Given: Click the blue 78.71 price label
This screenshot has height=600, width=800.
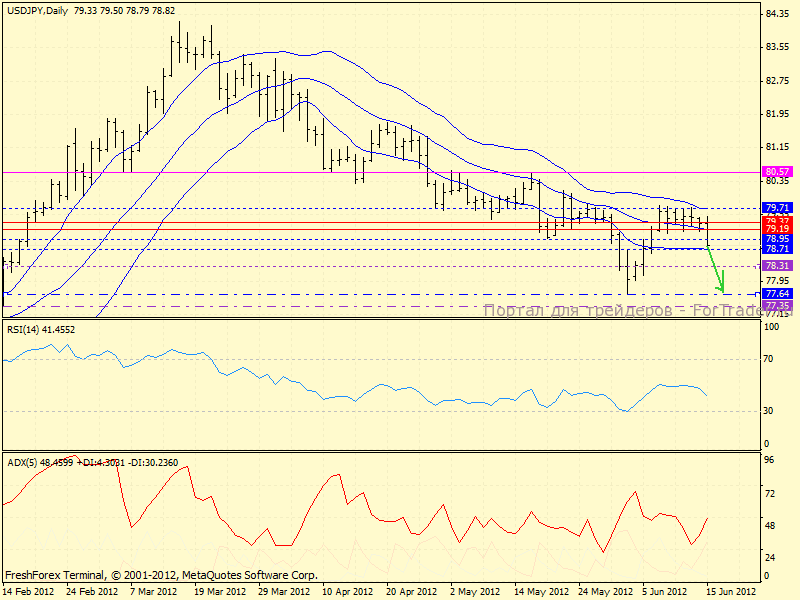Looking at the screenshot, I should point(777,248).
